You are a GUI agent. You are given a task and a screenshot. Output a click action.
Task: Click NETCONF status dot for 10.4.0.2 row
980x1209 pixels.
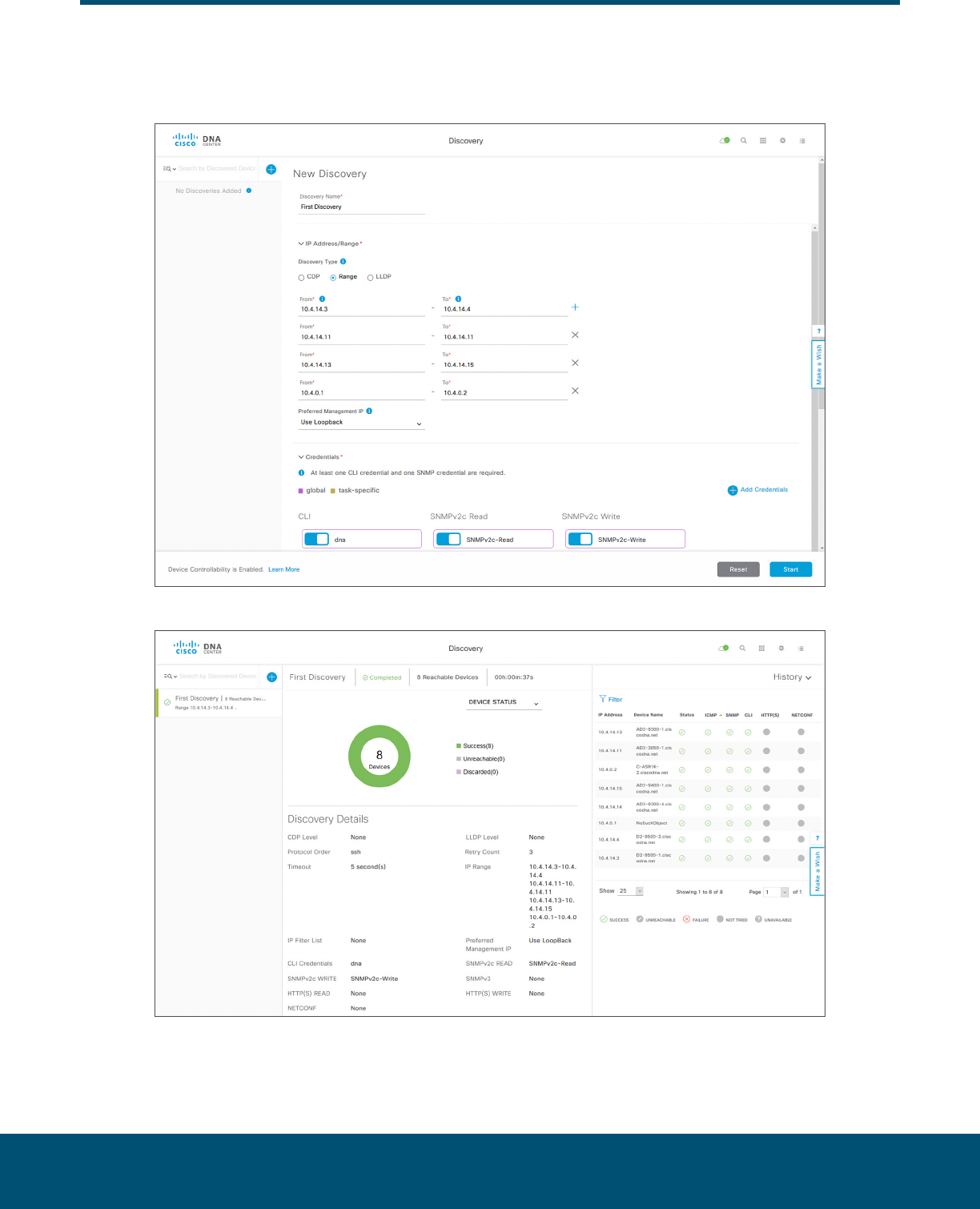801,769
